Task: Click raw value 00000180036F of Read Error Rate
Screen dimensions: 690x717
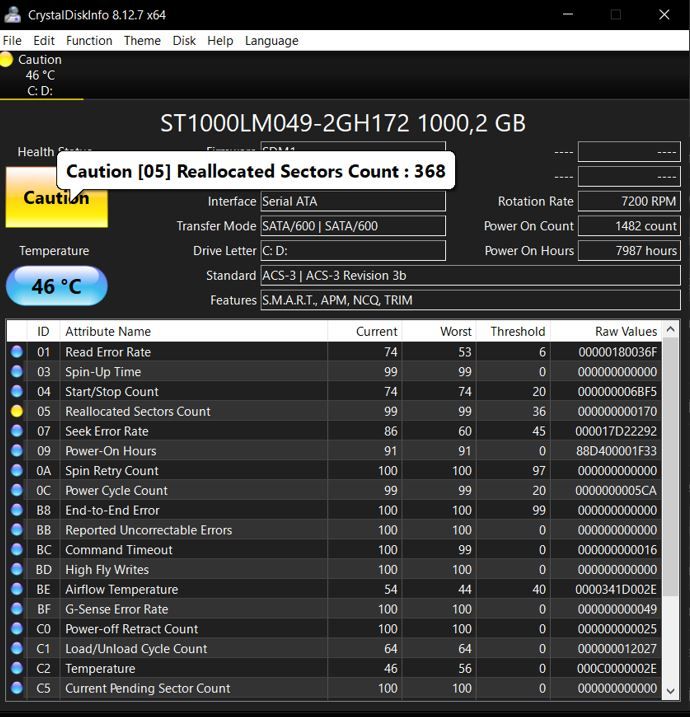Action: pyautogui.click(x=617, y=352)
